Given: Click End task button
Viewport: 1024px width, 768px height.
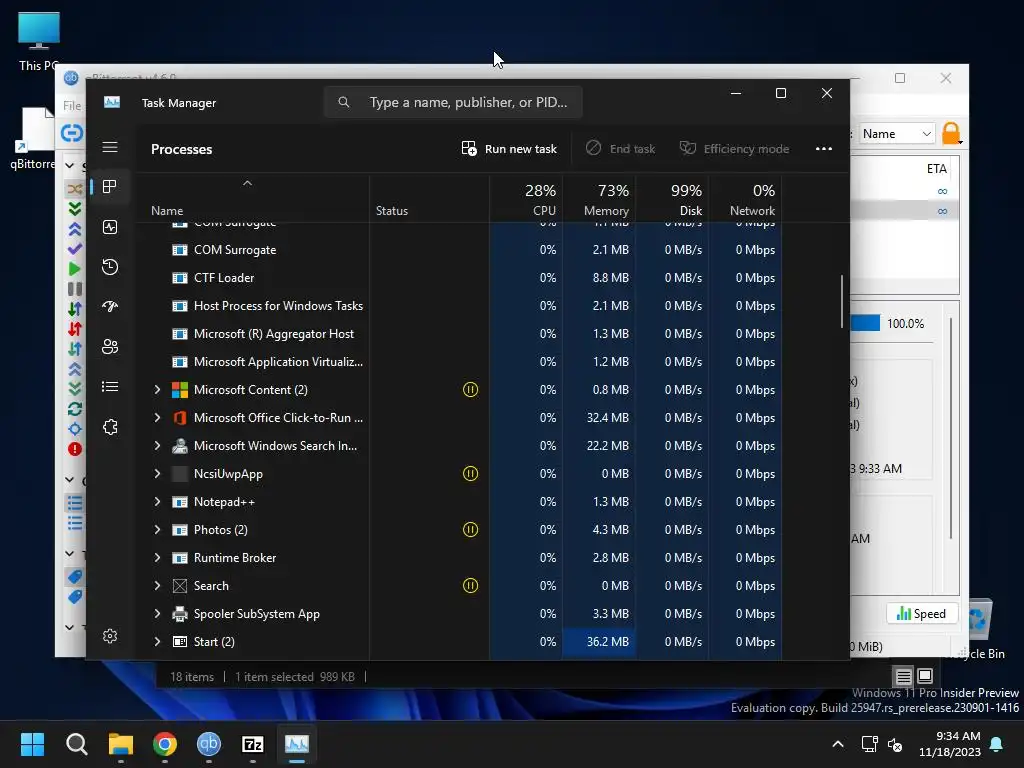Looking at the screenshot, I should [620, 149].
